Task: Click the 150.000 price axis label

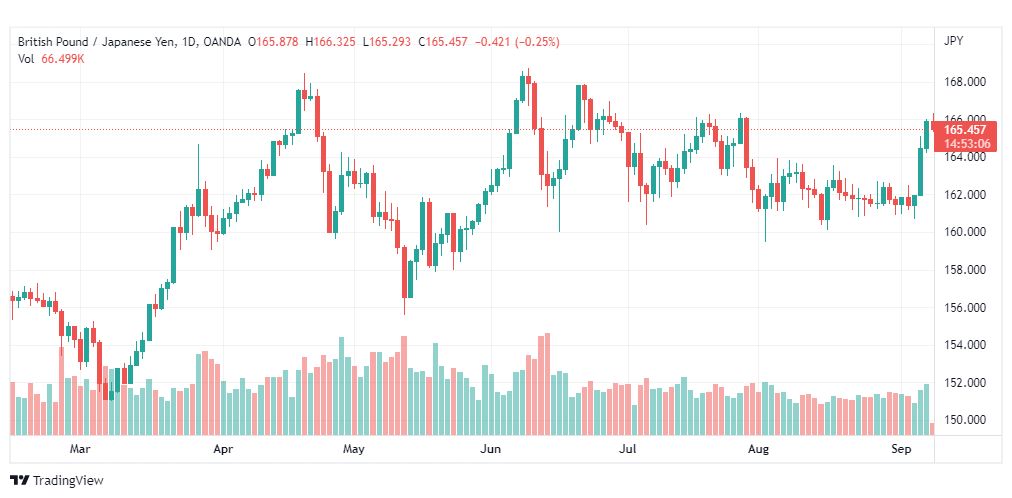Action: coord(960,420)
